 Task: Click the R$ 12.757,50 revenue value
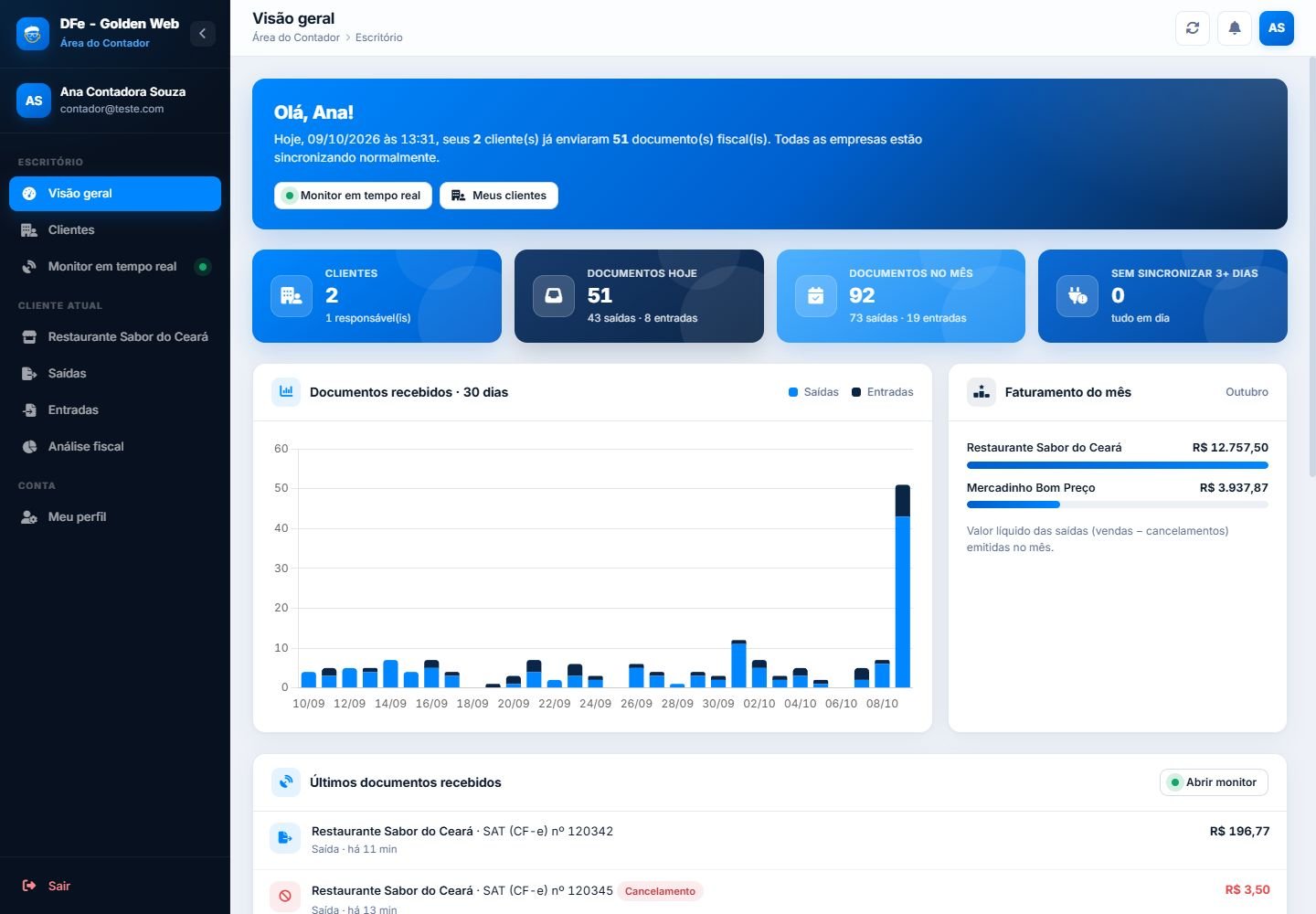(x=1230, y=448)
